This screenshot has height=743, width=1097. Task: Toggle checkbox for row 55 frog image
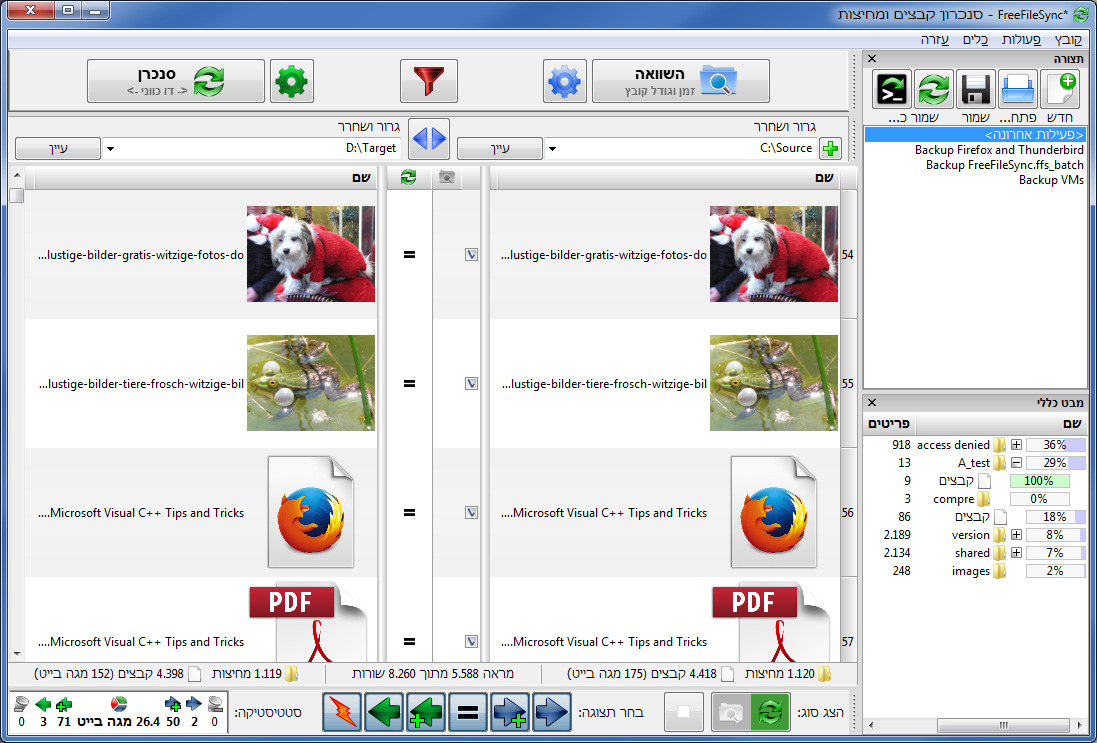coord(471,383)
